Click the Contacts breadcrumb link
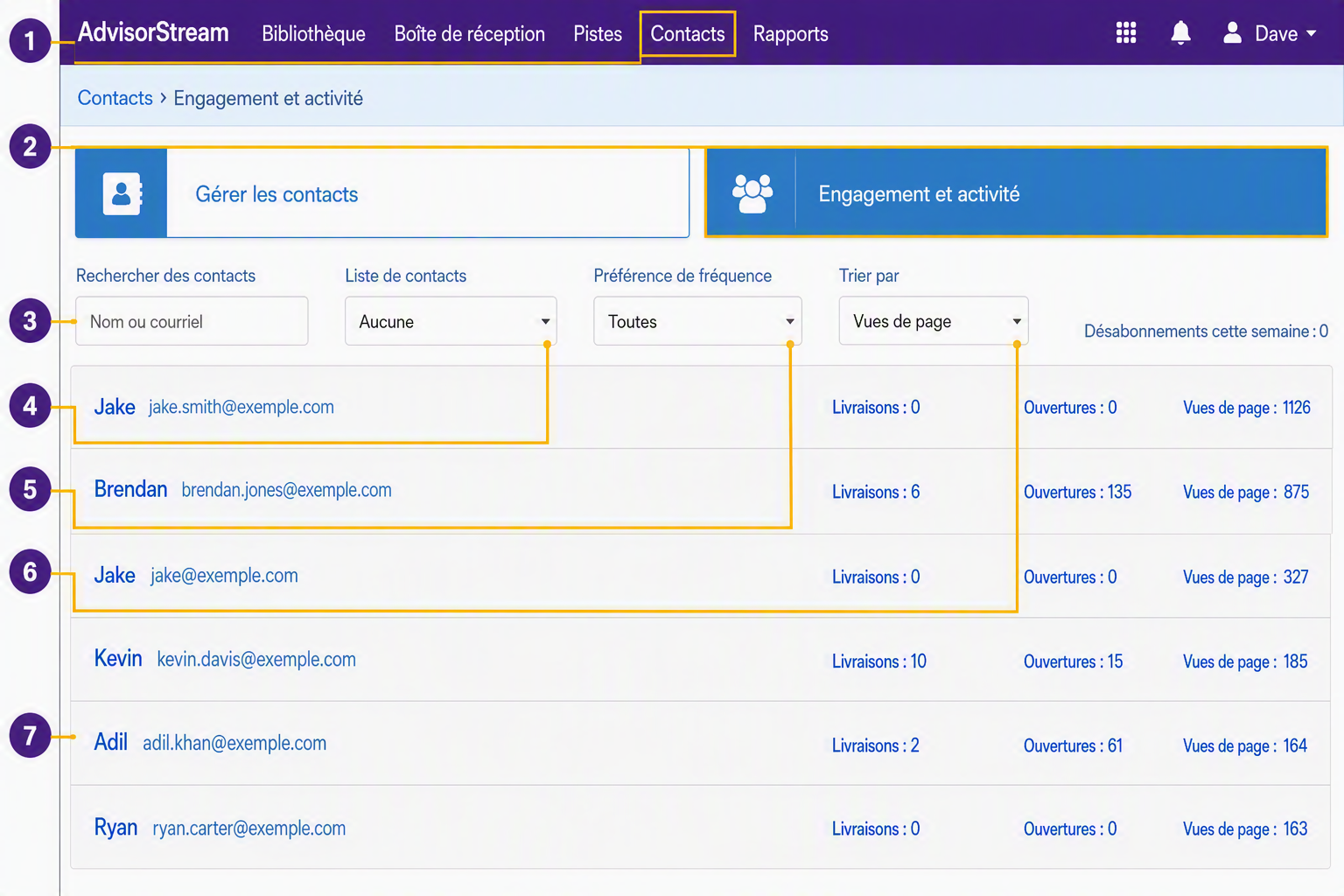The height and width of the screenshot is (896, 1344). pos(115,98)
